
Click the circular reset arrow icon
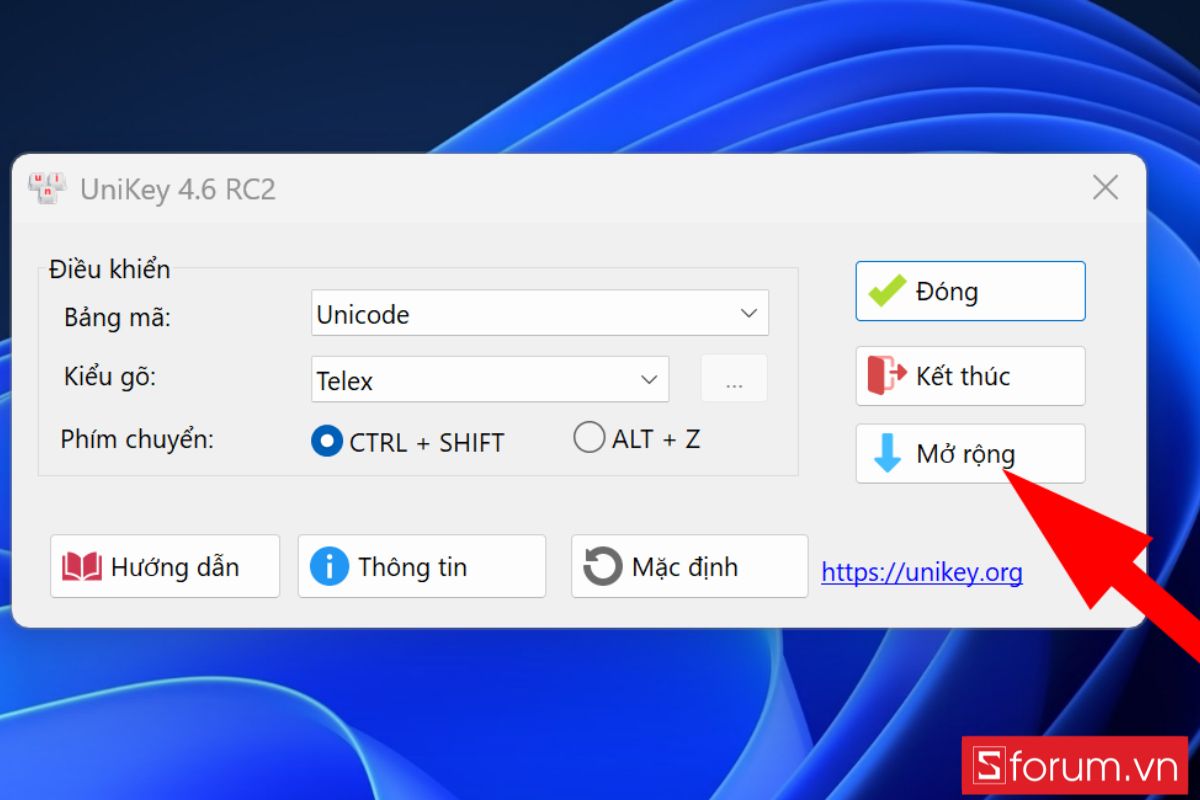coord(603,566)
